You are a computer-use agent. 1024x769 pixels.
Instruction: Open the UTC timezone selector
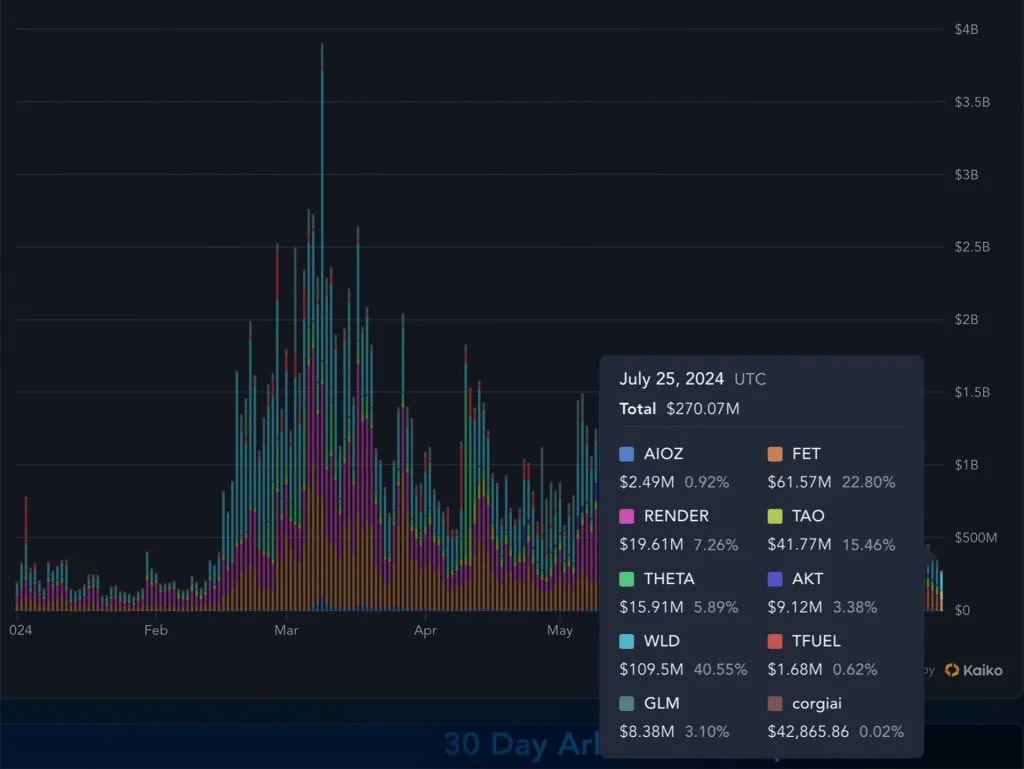pos(753,380)
